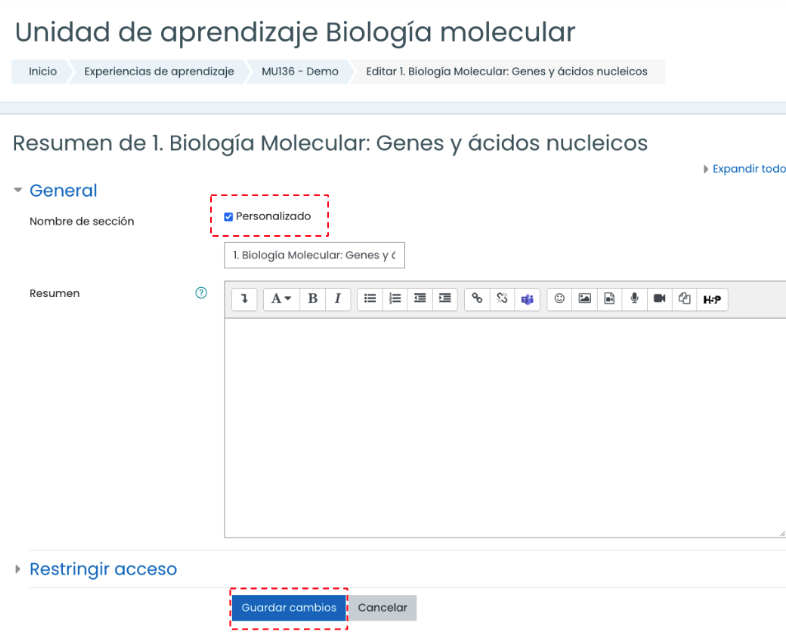786x644 pixels.
Task: Insert an image into the summary
Action: coord(584,299)
